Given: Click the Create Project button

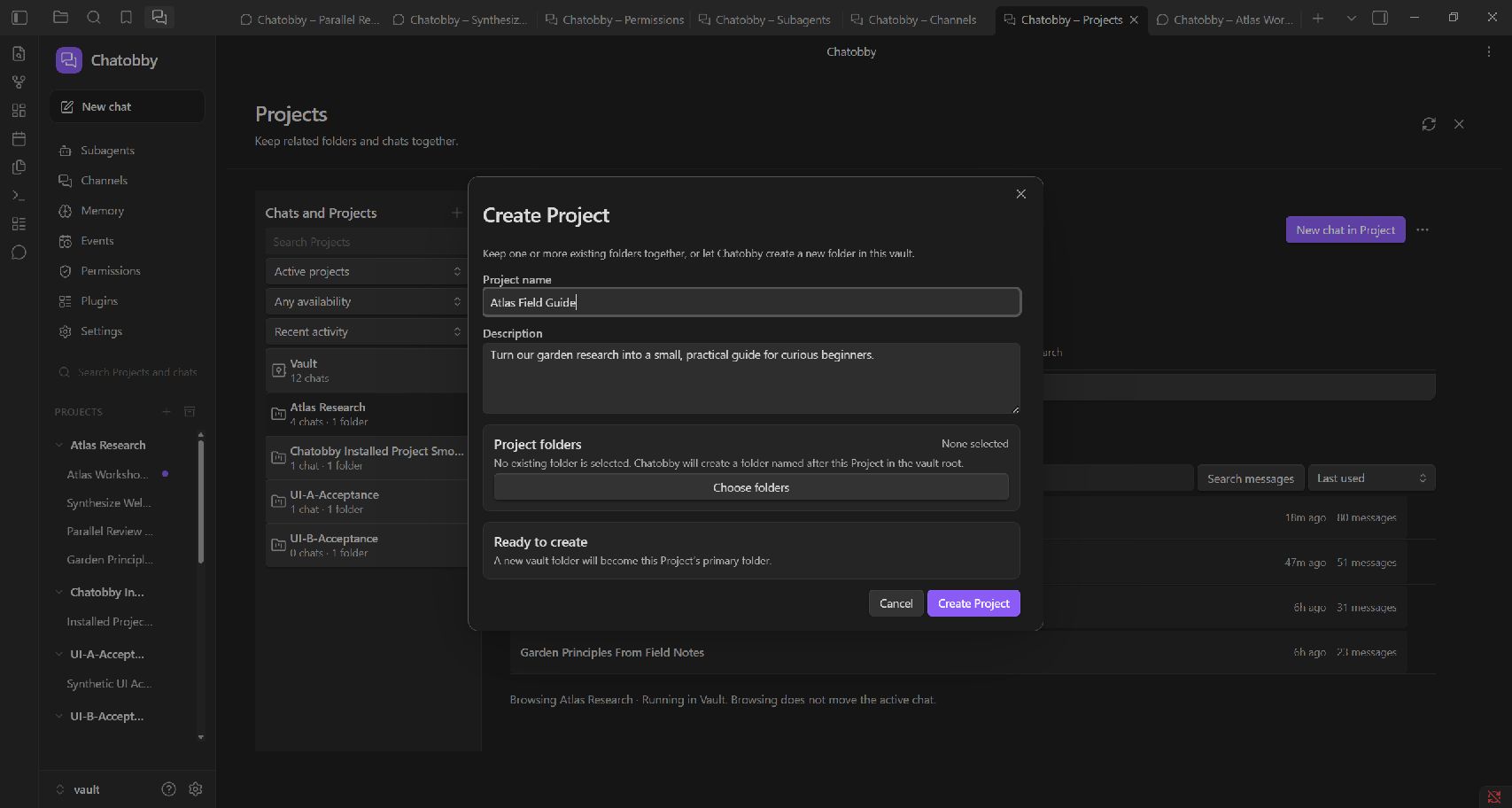Looking at the screenshot, I should pos(973,603).
